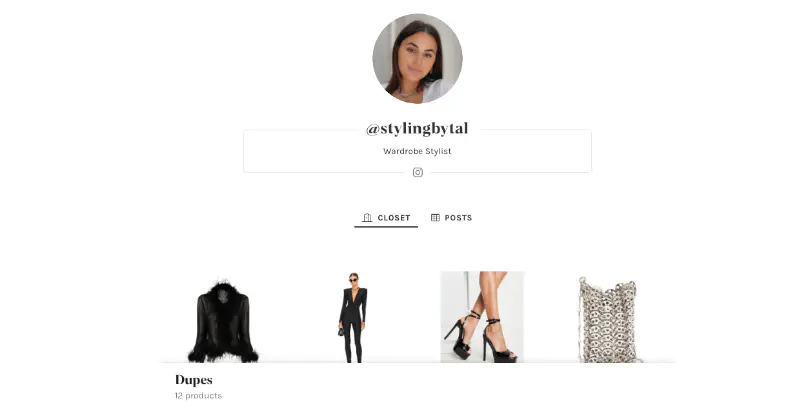Click the underline beneath the Closet tab
The width and height of the screenshot is (810, 410).
click(x=386, y=226)
